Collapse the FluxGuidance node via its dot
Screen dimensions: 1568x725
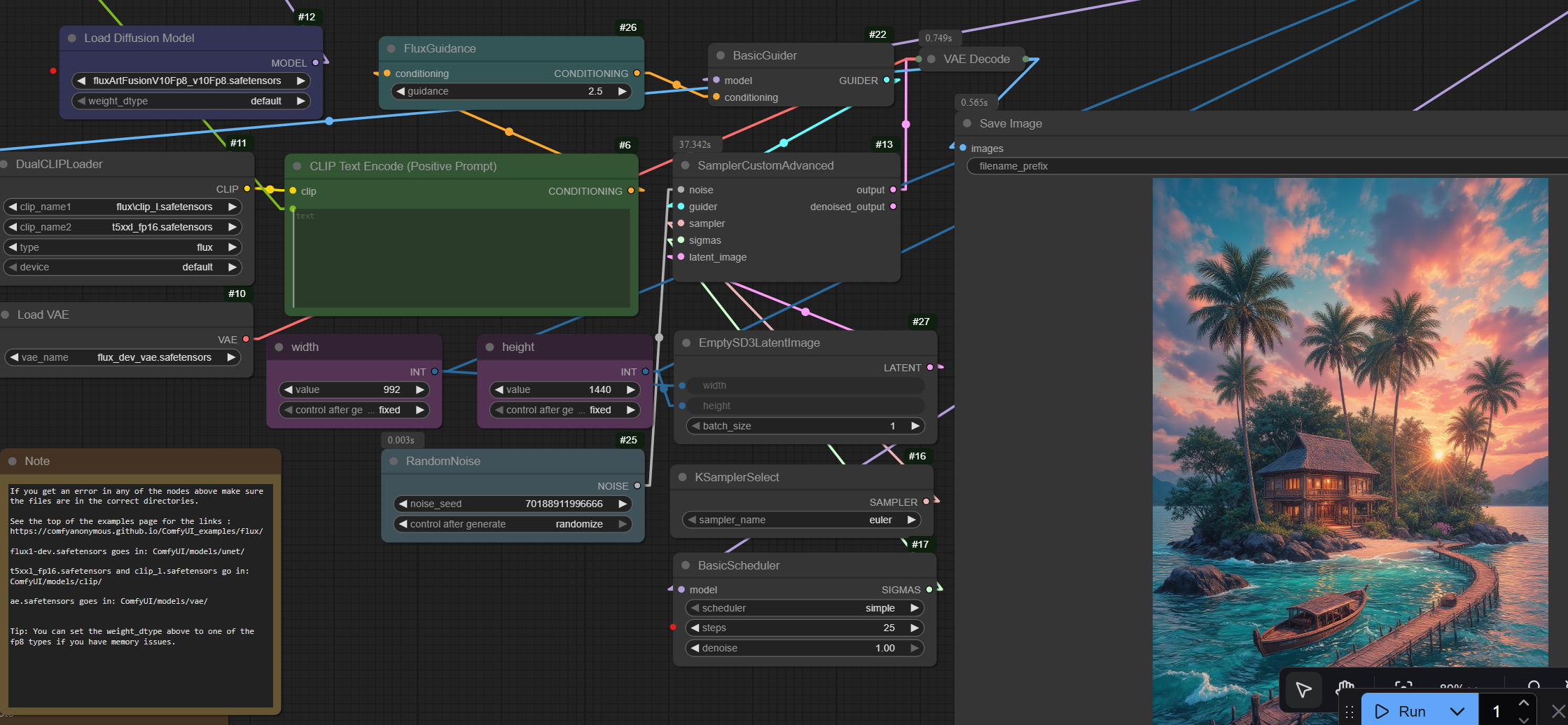point(391,49)
